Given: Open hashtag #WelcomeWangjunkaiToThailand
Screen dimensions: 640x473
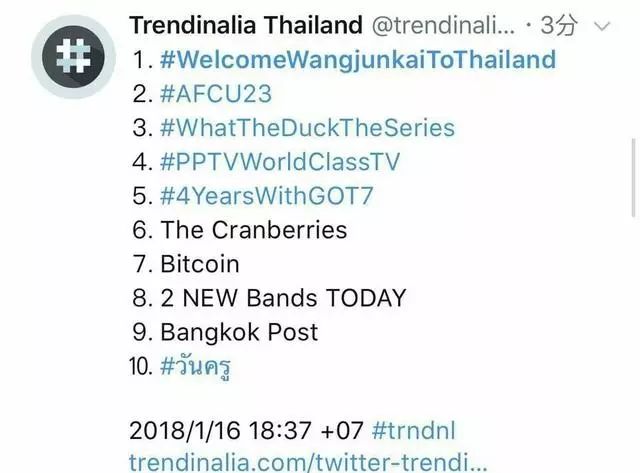Looking at the screenshot, I should coord(358,60).
